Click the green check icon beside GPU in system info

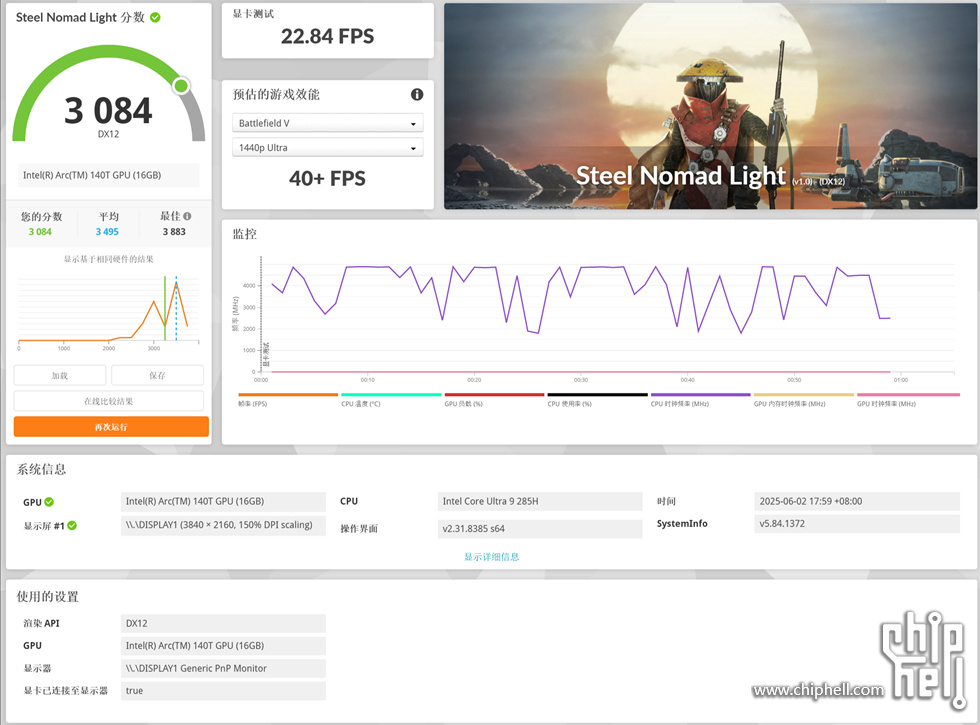tap(49, 502)
